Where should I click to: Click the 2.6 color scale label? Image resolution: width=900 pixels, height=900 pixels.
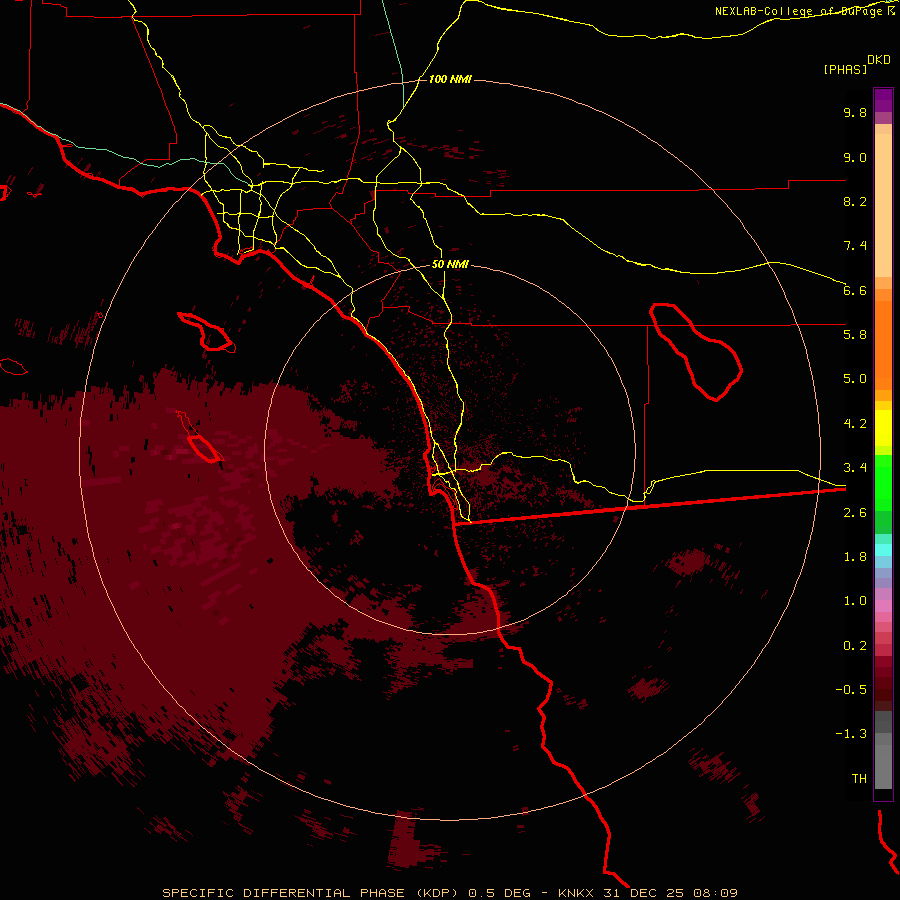(855, 513)
